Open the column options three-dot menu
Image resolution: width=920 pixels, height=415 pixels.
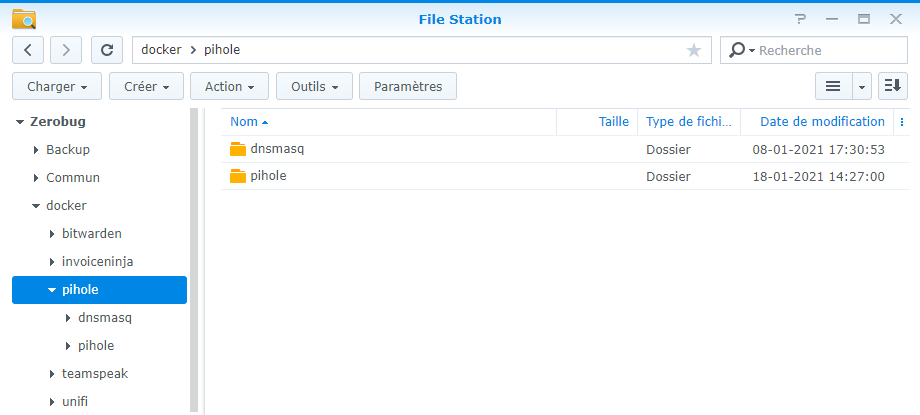[902, 122]
